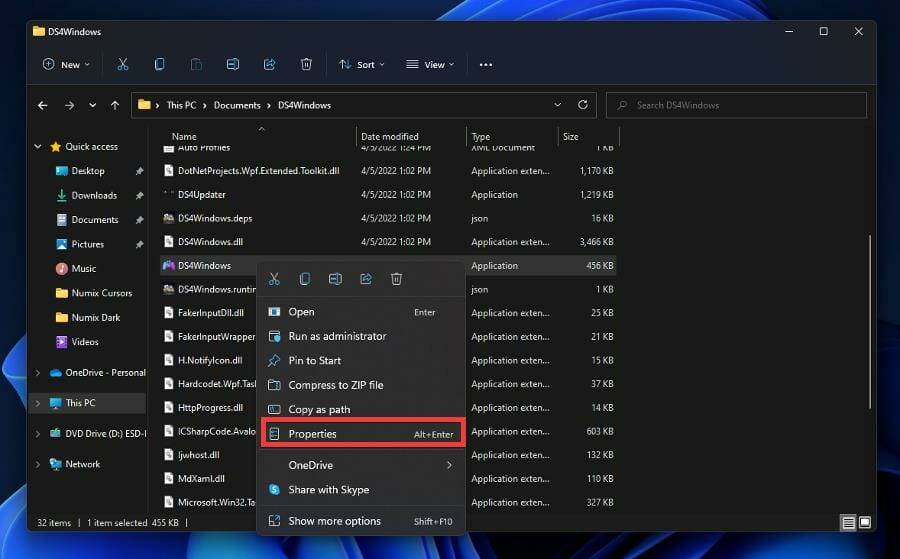Click This PC in the address breadcrumb
900x559 pixels.
[181, 105]
